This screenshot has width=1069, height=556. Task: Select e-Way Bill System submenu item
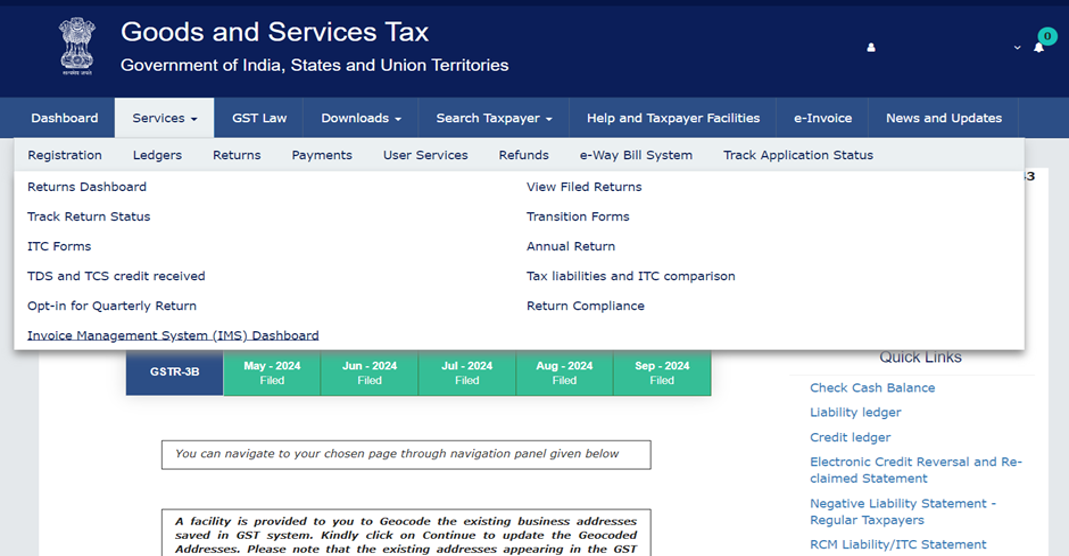[x=635, y=155]
